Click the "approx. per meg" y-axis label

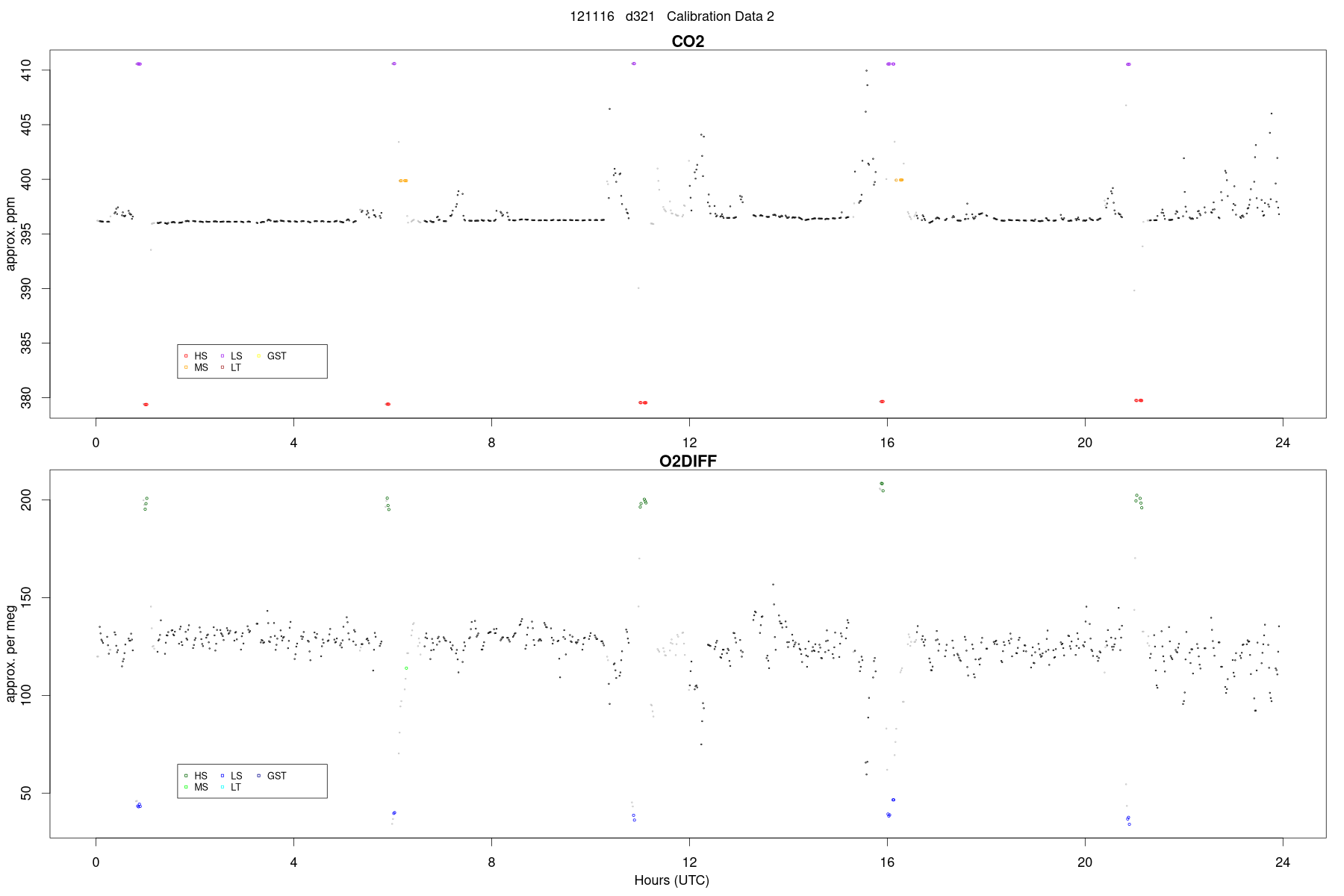pyautogui.click(x=10, y=653)
